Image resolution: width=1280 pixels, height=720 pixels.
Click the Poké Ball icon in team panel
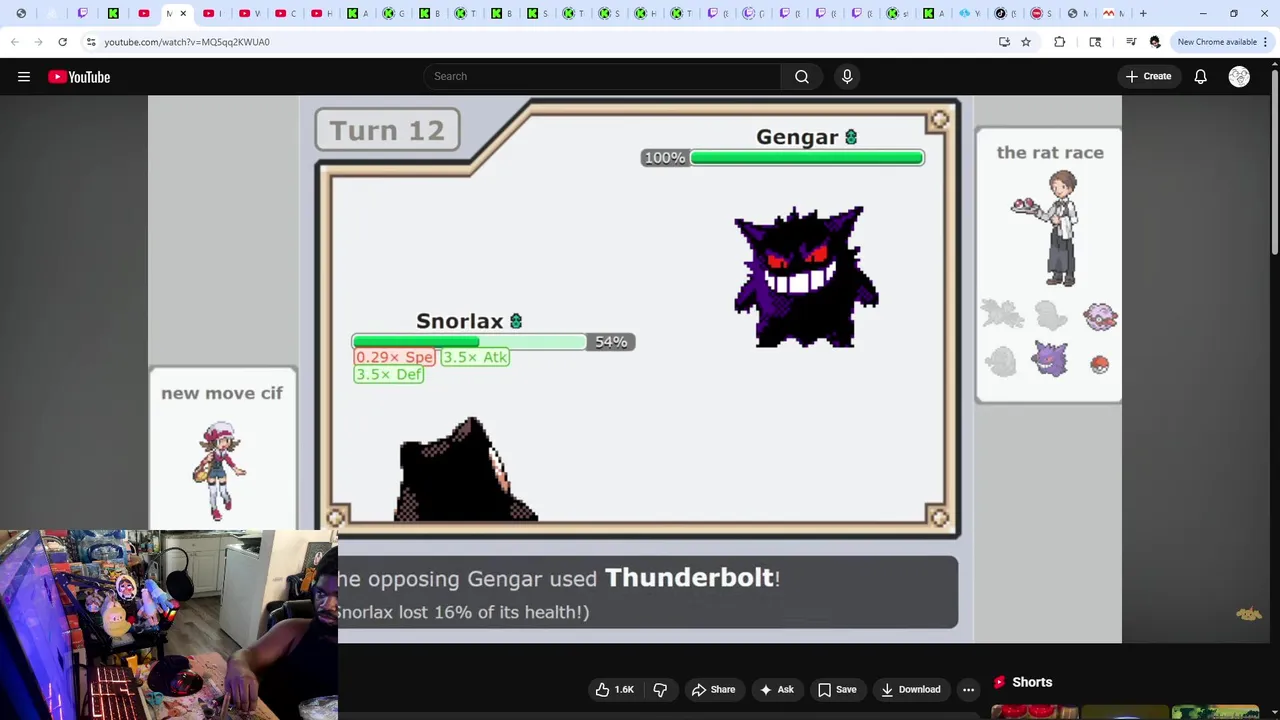[x=1100, y=364]
